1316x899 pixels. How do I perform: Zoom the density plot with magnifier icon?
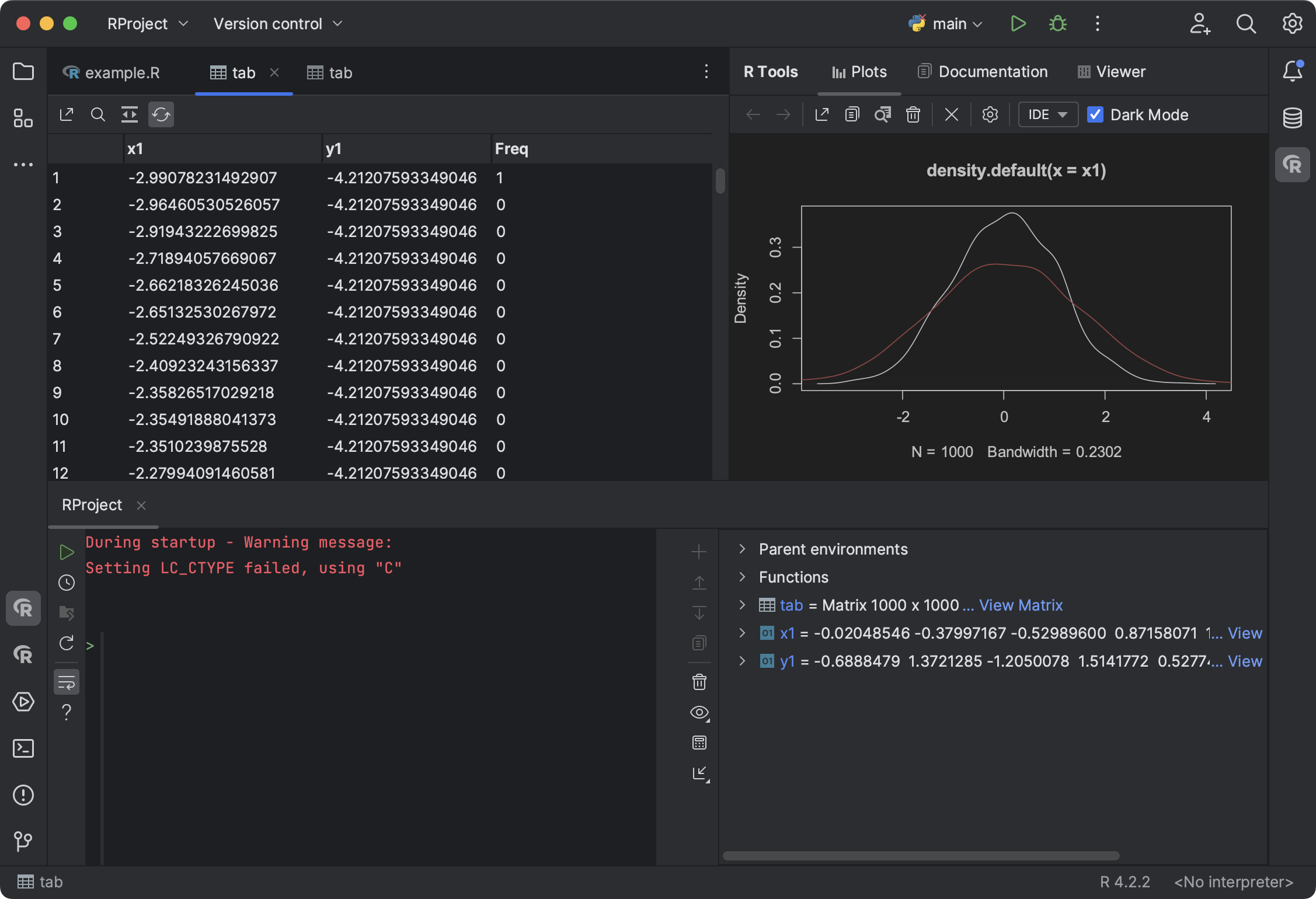pyautogui.click(x=883, y=114)
